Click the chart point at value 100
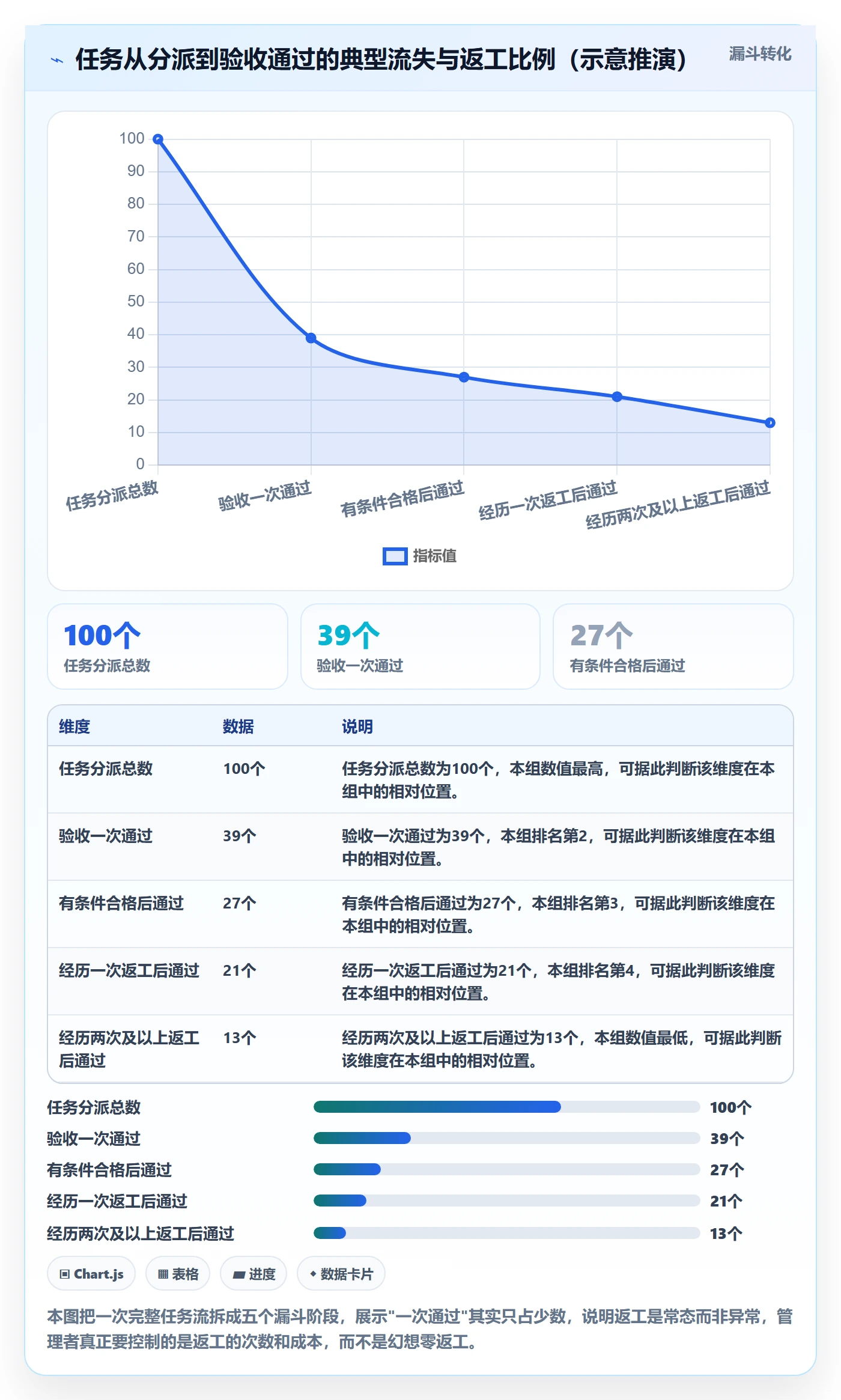The image size is (841, 1400). coord(158,139)
